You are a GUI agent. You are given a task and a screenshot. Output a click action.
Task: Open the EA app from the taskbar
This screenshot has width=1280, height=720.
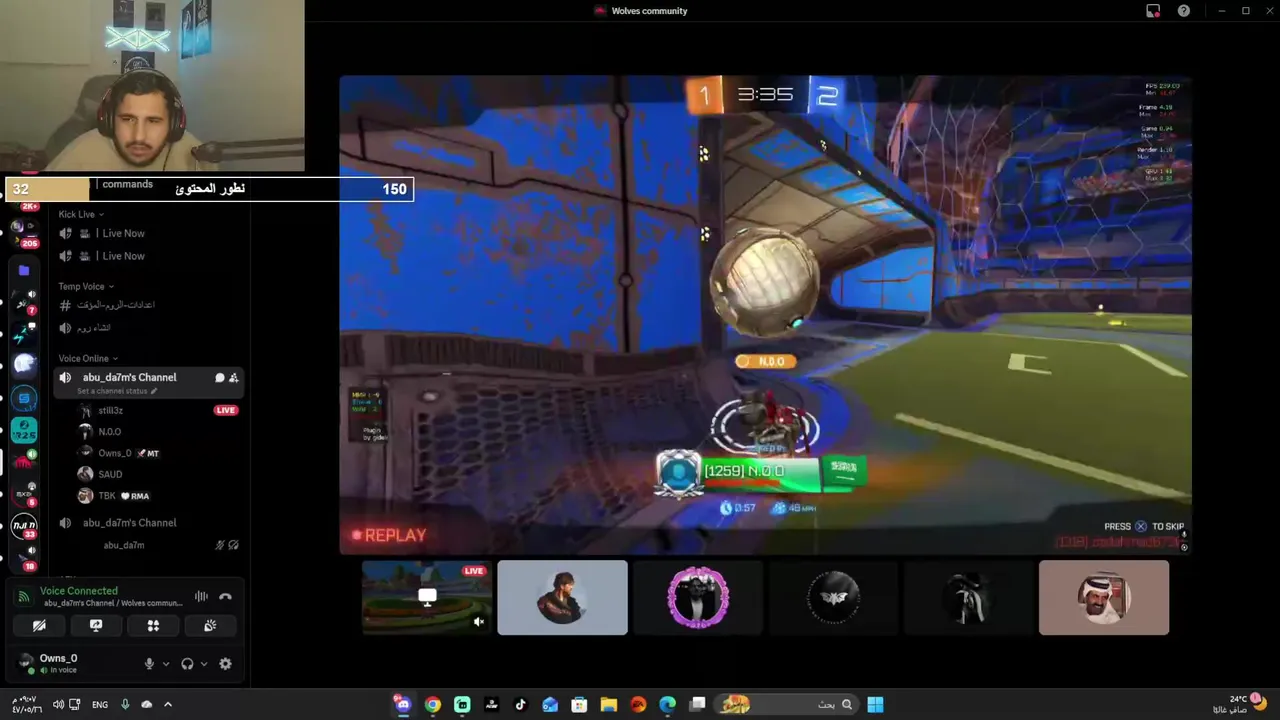click(x=638, y=704)
